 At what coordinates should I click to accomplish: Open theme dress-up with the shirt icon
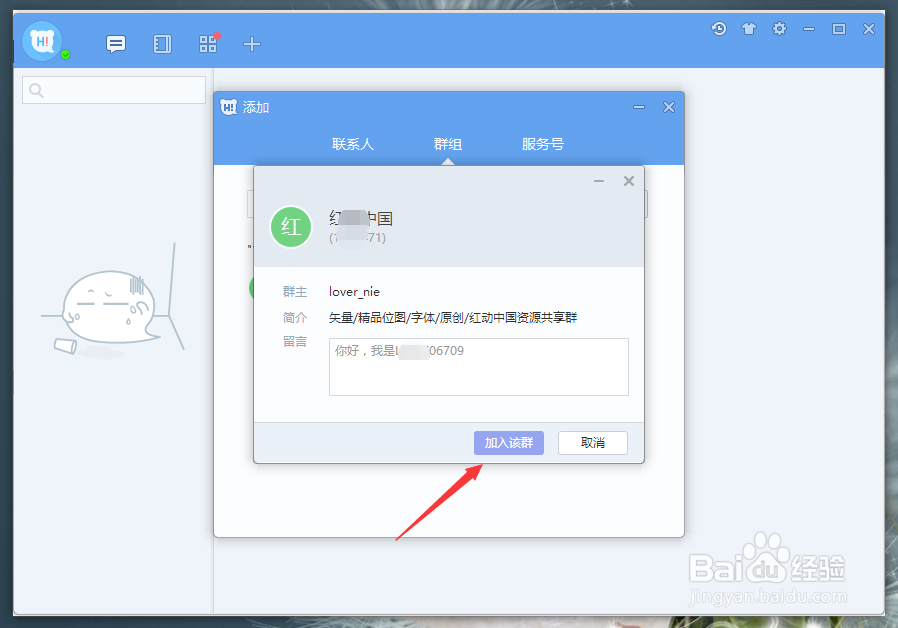point(748,29)
